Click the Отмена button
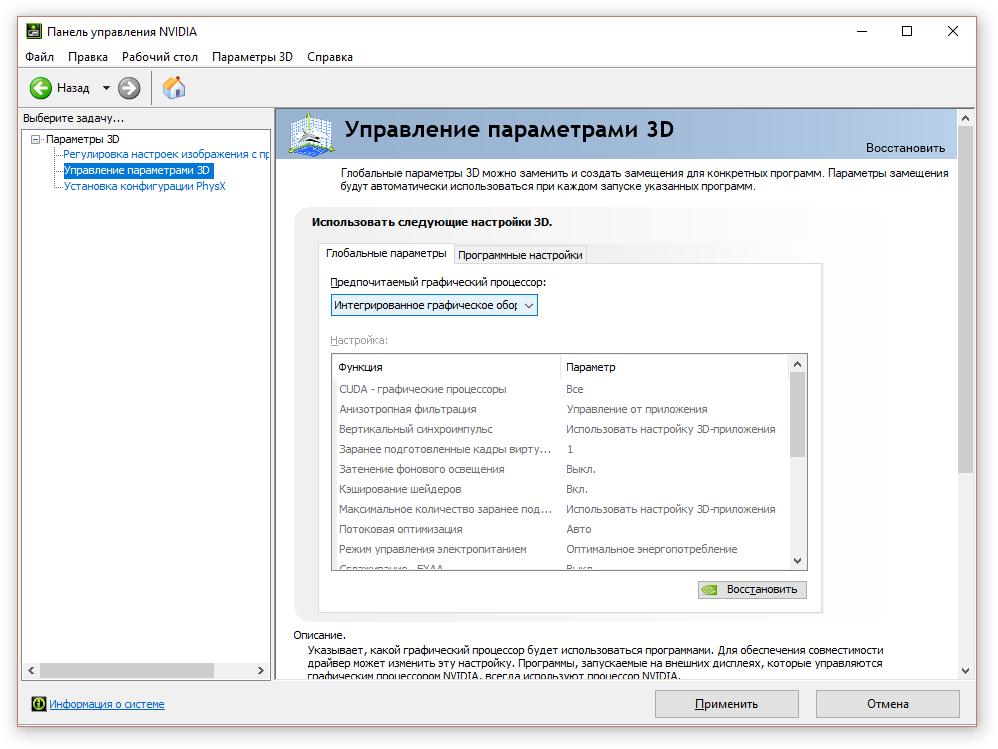Screen dimensions: 998x749 (x=887, y=704)
